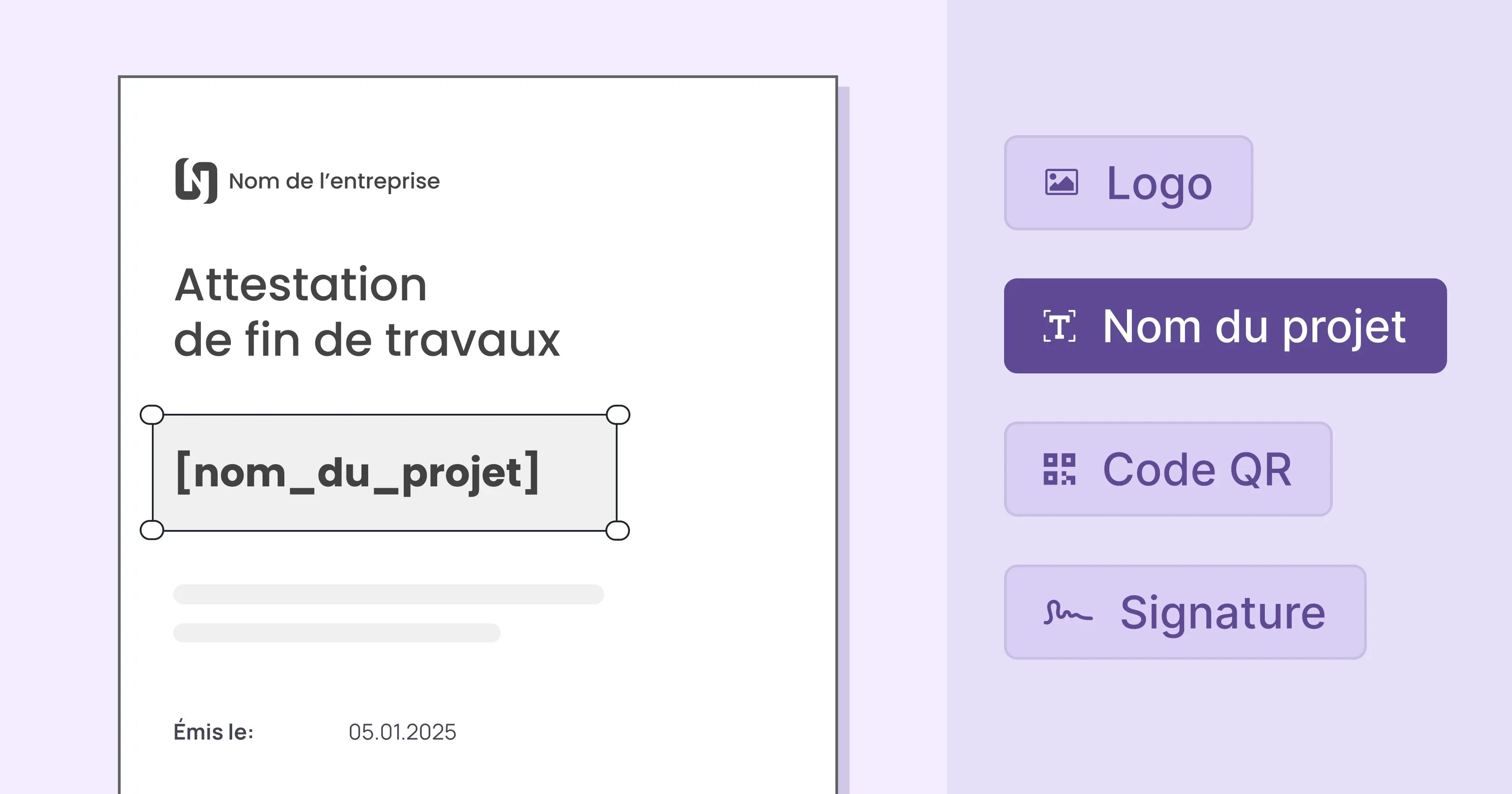Insert the Signature element
Viewport: 1512px width, 794px height.
coord(1185,613)
